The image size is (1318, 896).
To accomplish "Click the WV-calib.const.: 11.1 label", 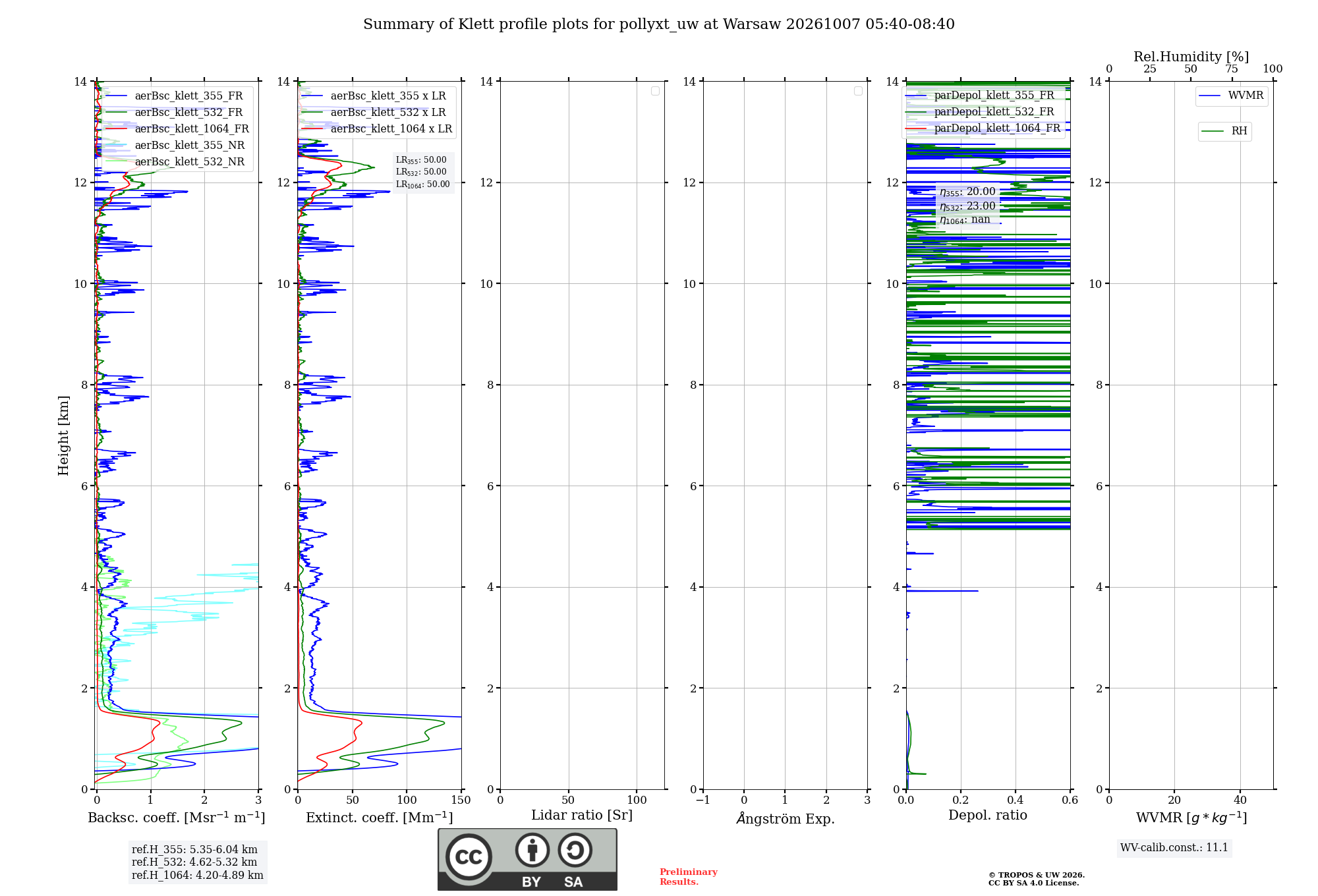I will tap(1174, 847).
